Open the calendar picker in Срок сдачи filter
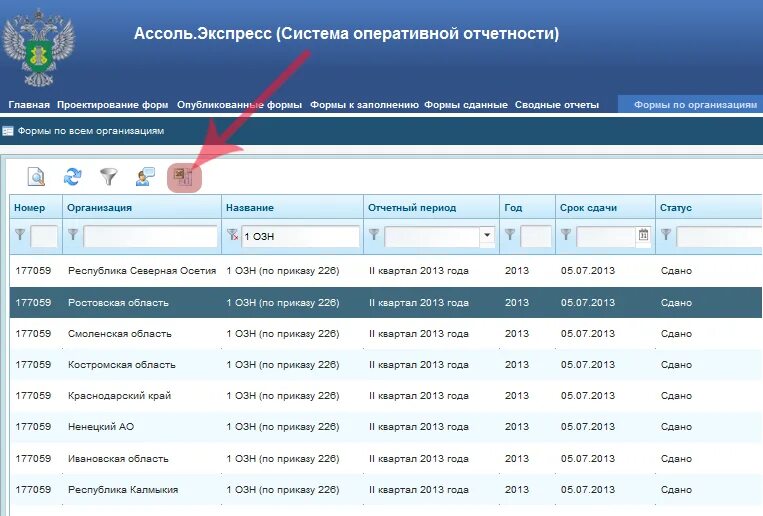Screen dimensions: 763x516 [x=643, y=235]
